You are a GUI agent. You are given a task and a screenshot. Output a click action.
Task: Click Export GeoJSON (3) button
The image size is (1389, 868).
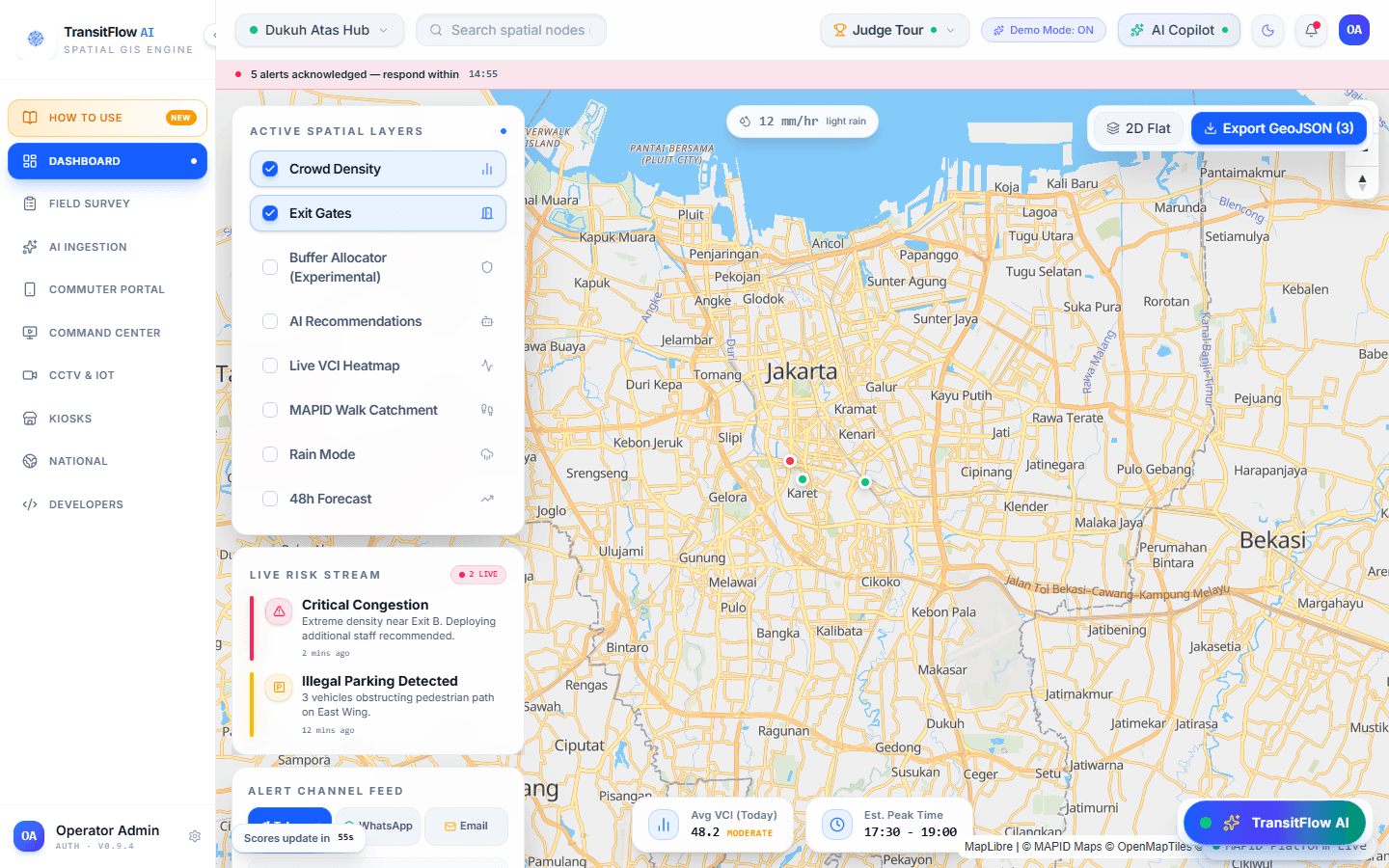coord(1279,128)
